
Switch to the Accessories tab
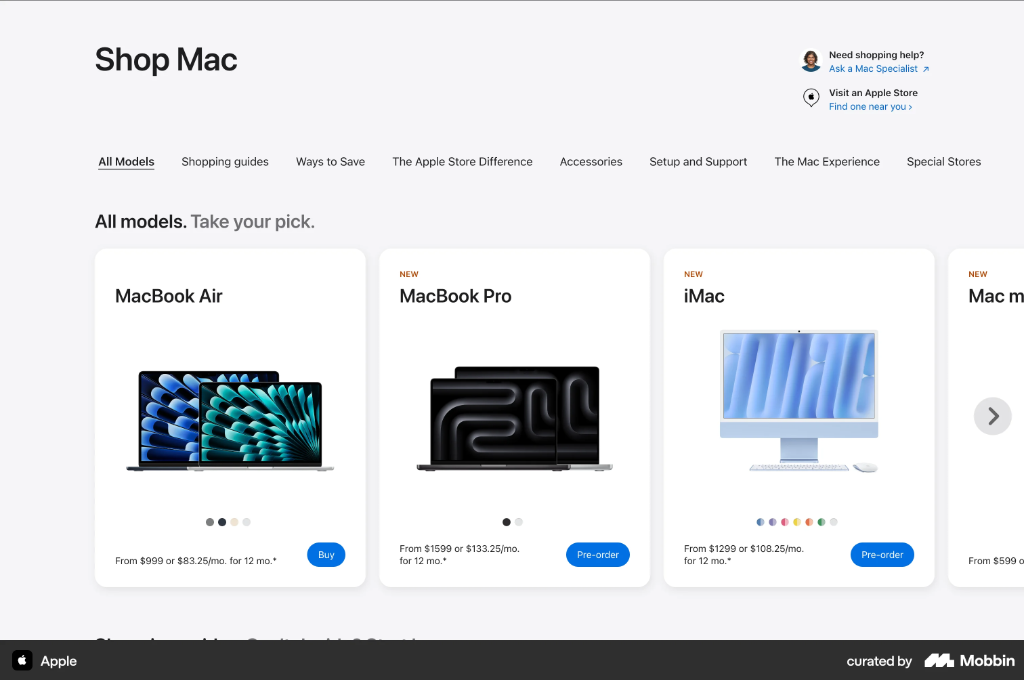[x=590, y=161]
